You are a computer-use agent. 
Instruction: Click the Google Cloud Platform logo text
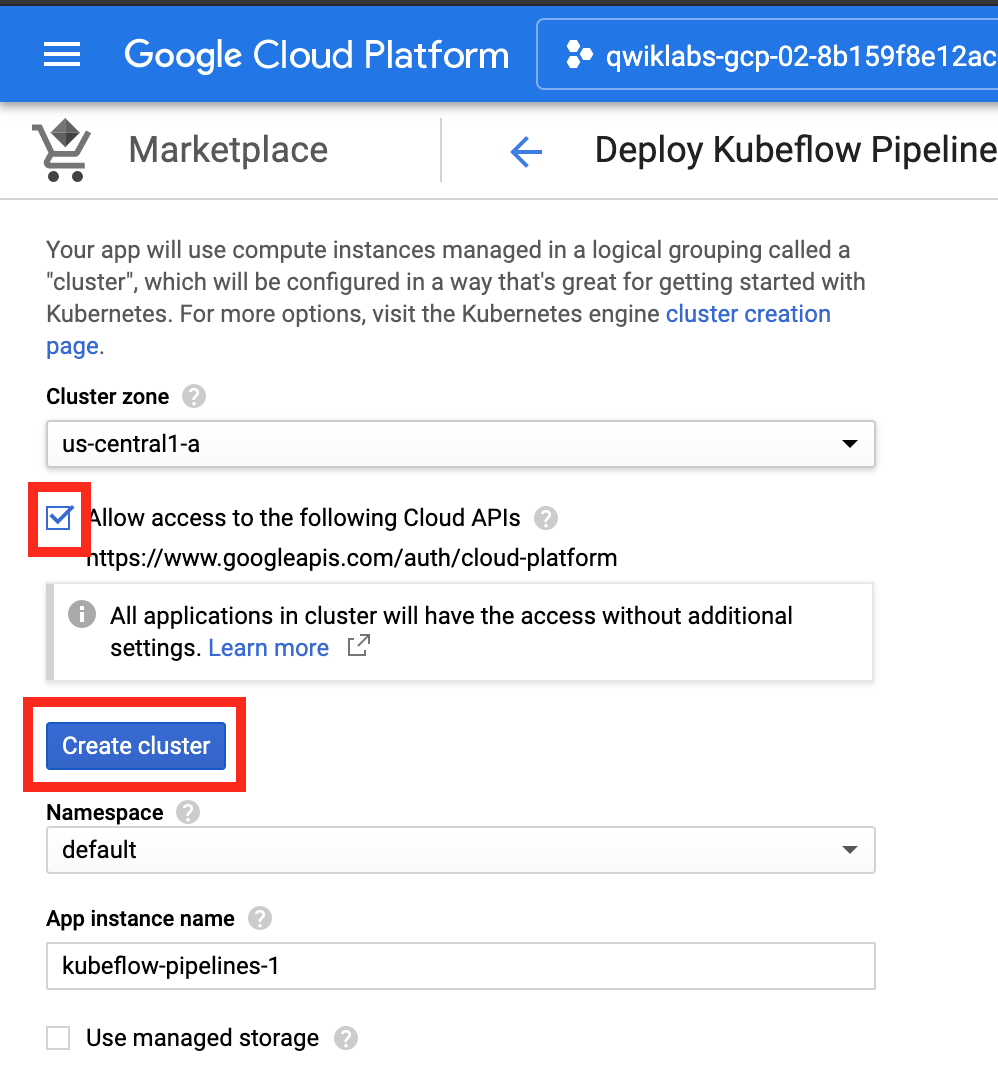pos(316,55)
